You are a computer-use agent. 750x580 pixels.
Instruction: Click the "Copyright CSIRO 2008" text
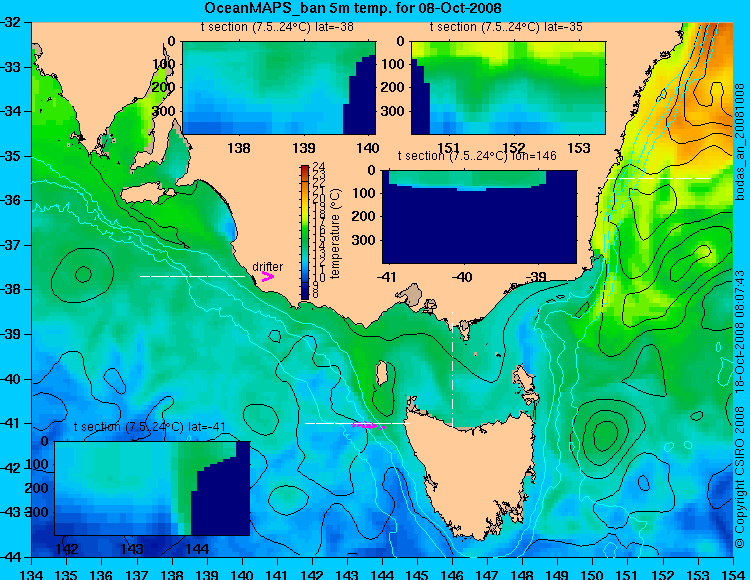point(740,475)
